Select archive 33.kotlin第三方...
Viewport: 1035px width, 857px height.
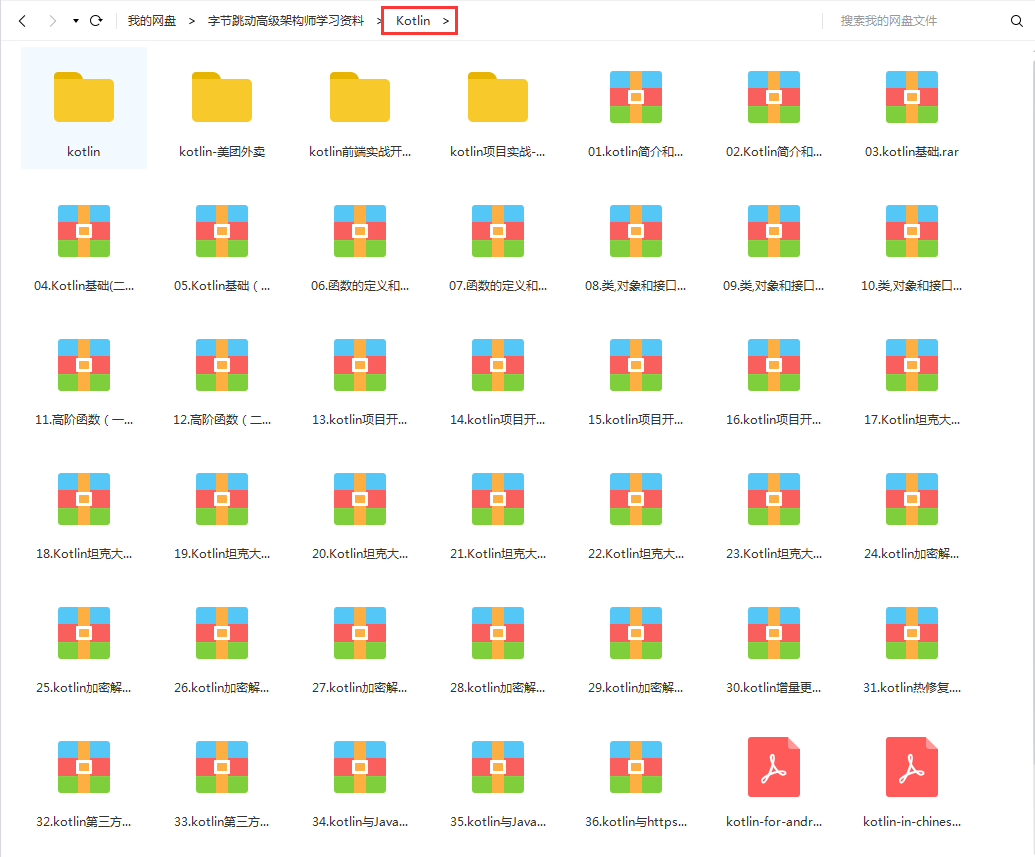[x=222, y=778]
